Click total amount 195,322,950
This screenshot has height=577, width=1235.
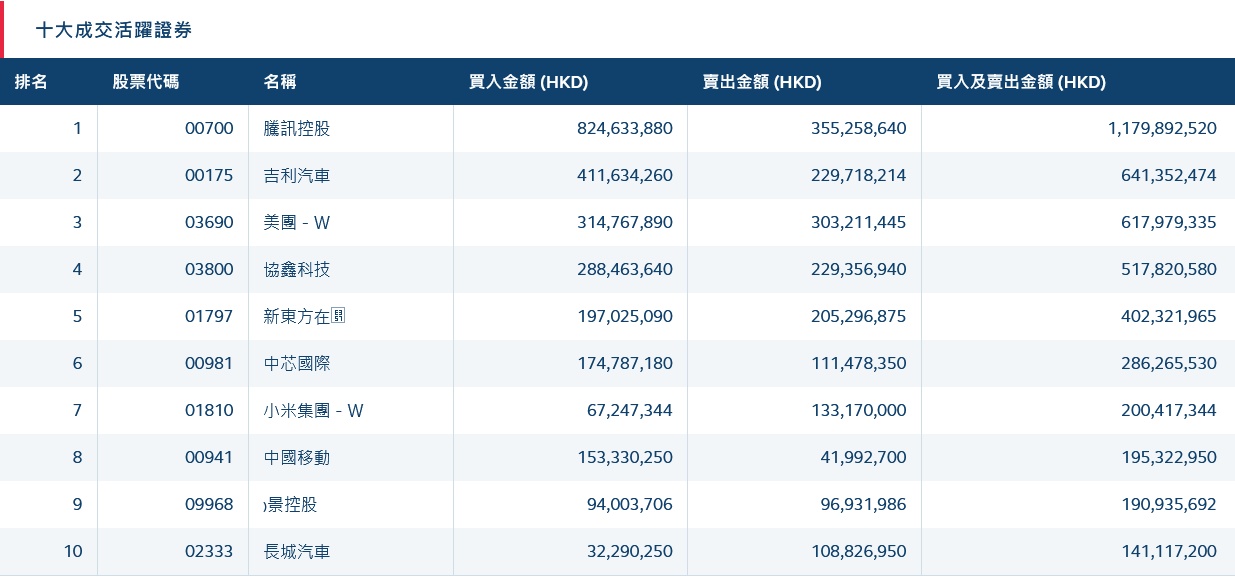[x=1169, y=457]
